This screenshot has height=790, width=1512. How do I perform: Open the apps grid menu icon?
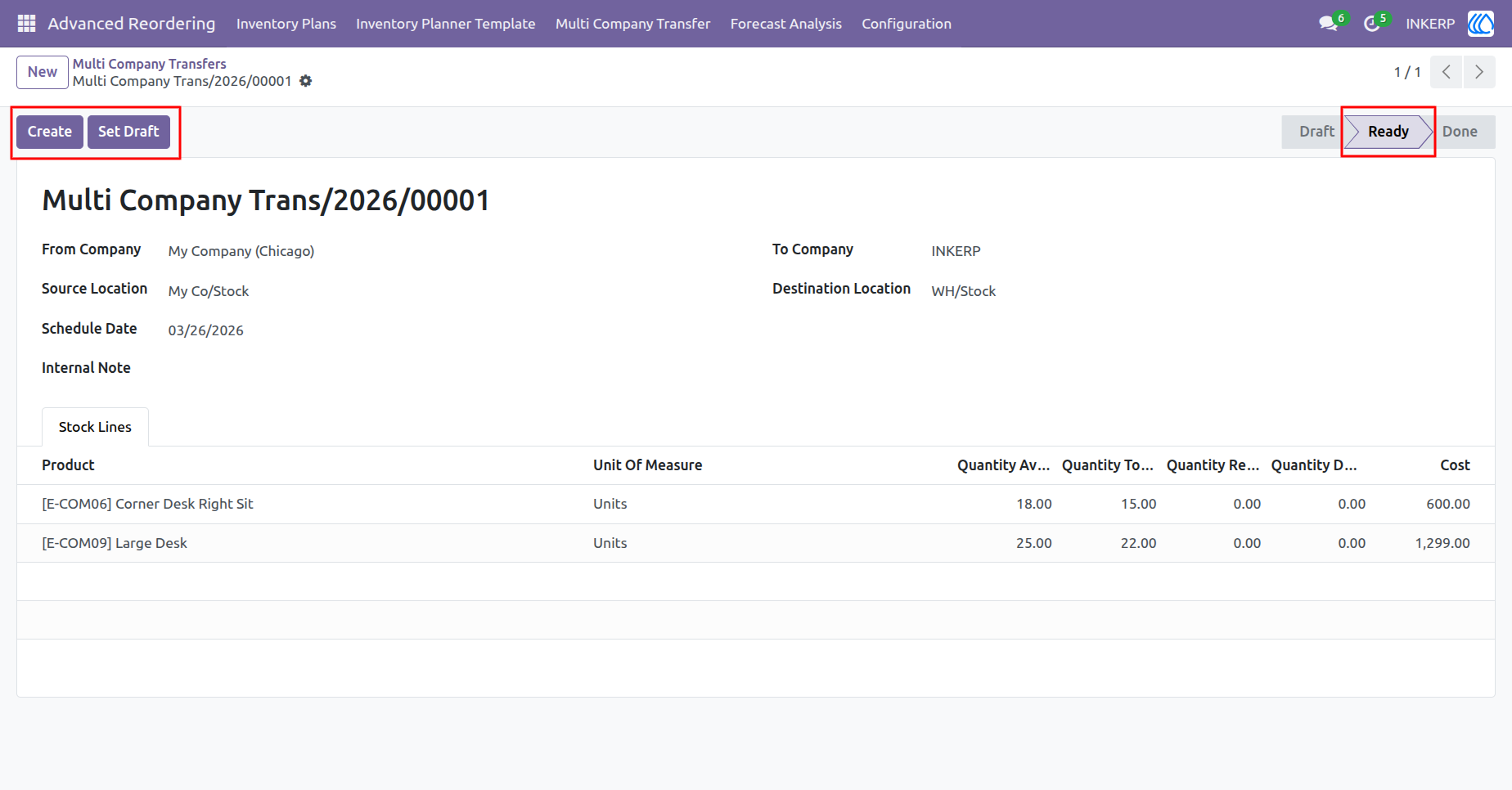click(26, 24)
